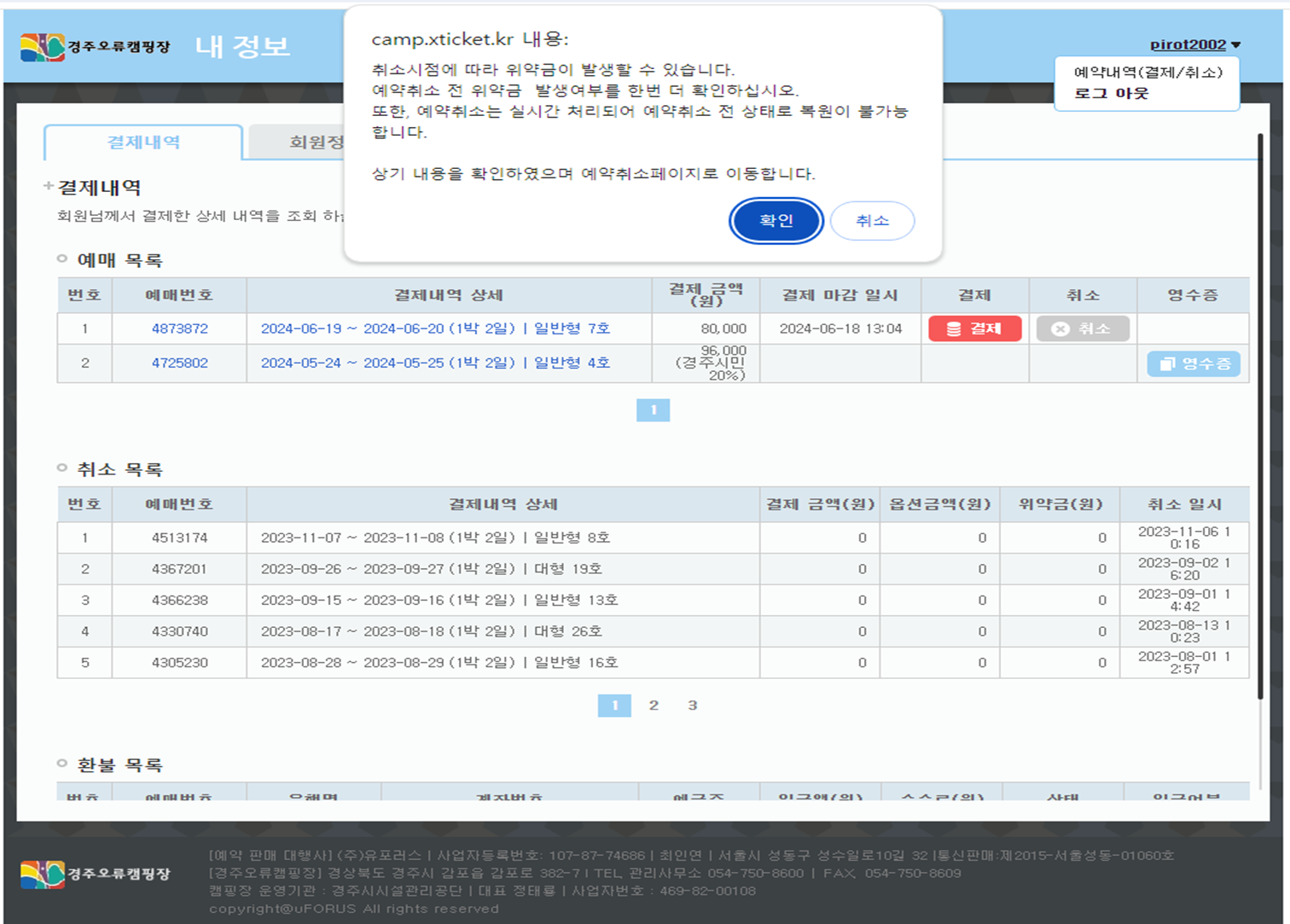Open 2024-05-24 일반형 4호 booking details

point(435,363)
